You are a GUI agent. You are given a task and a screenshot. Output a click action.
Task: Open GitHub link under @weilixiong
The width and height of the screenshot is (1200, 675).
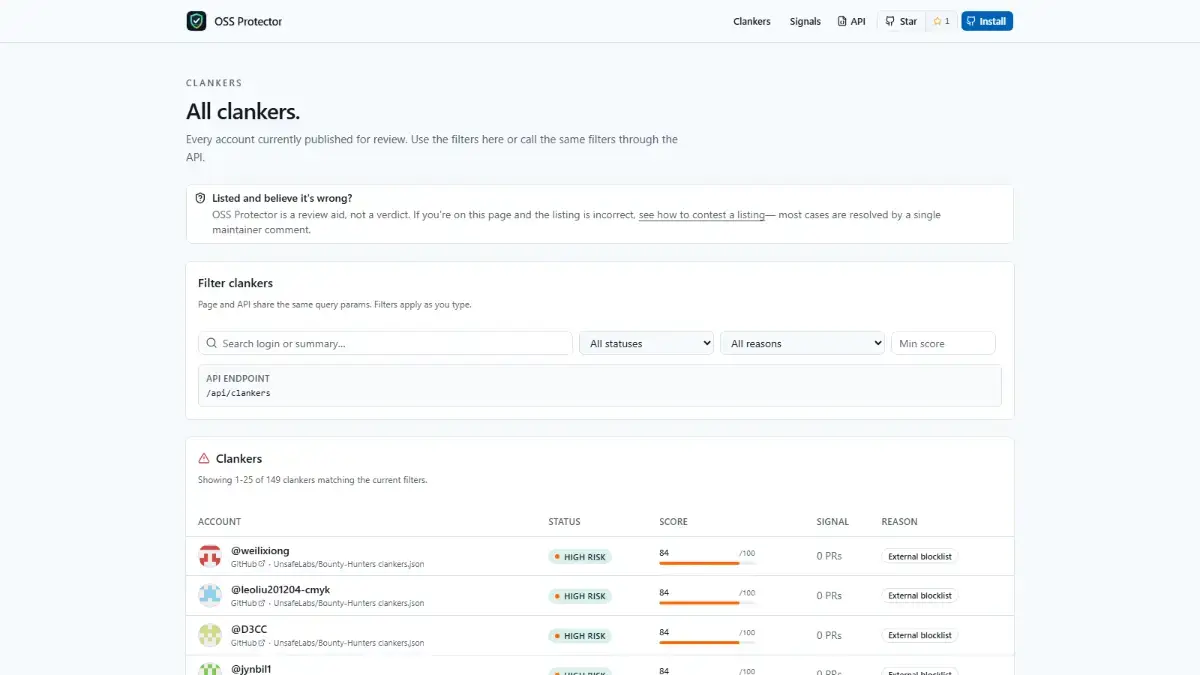[248, 564]
